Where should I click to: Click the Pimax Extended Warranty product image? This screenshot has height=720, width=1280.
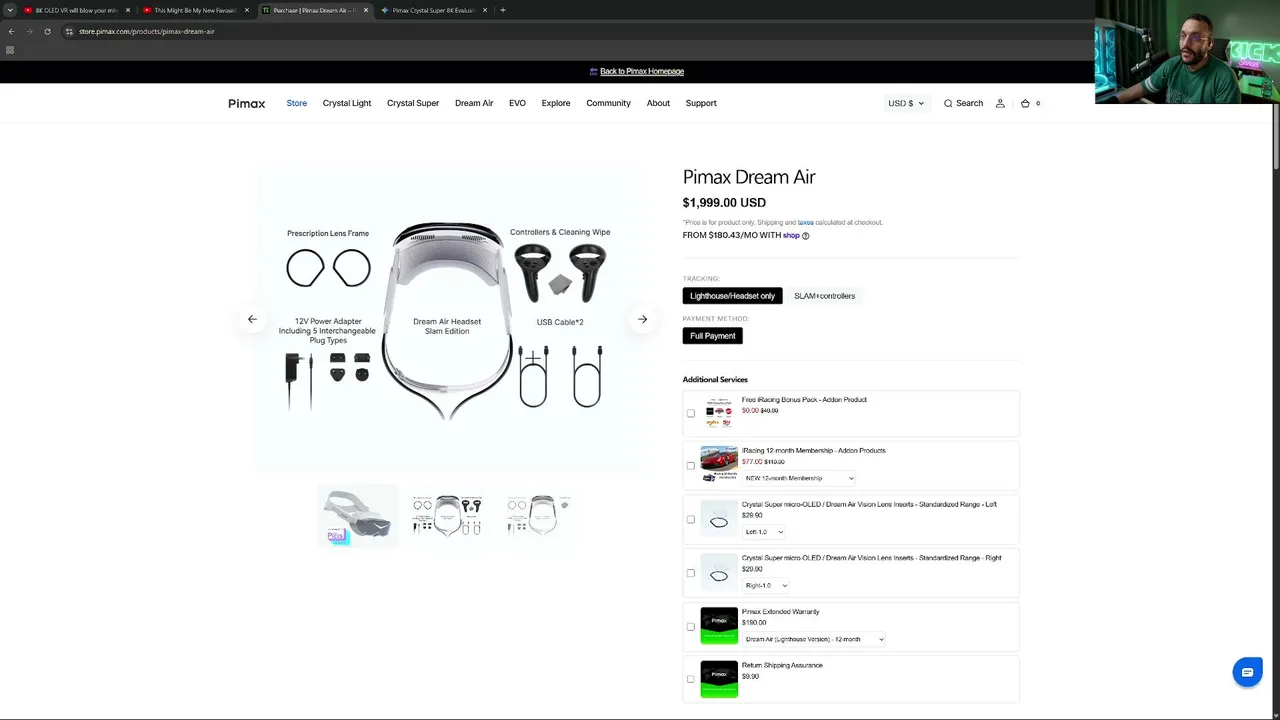719,626
